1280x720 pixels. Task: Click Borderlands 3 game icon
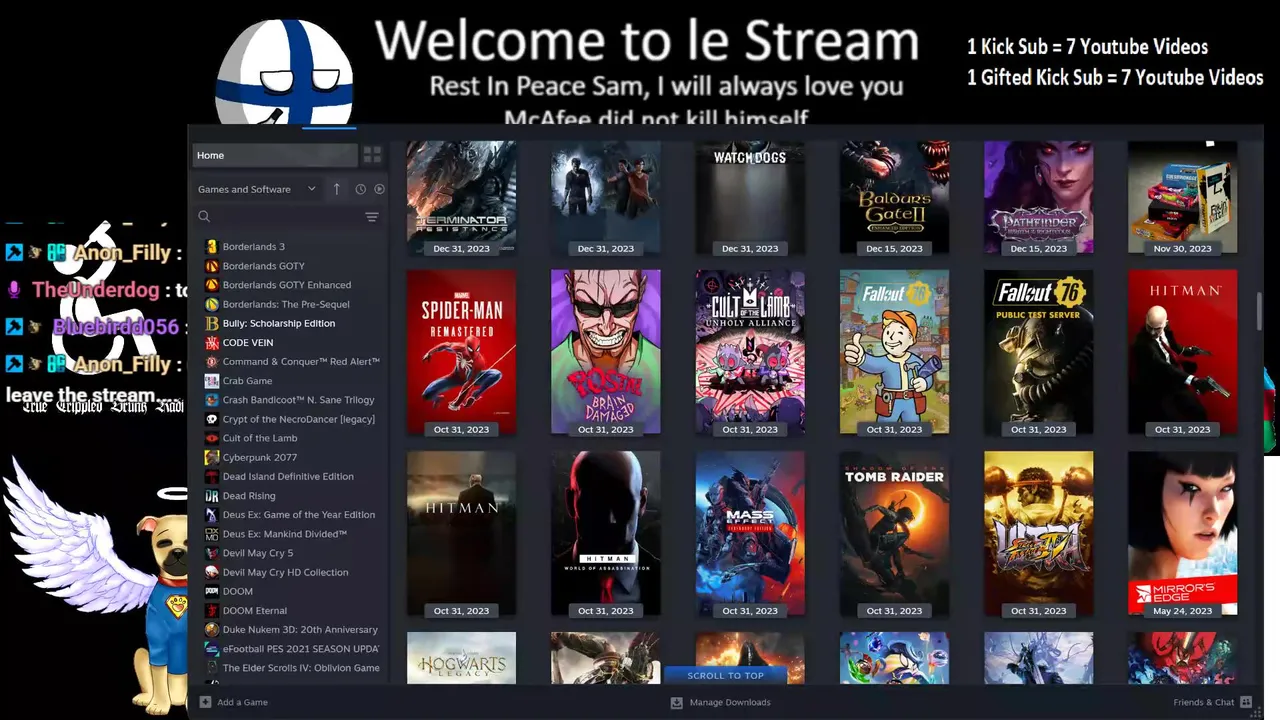point(211,247)
